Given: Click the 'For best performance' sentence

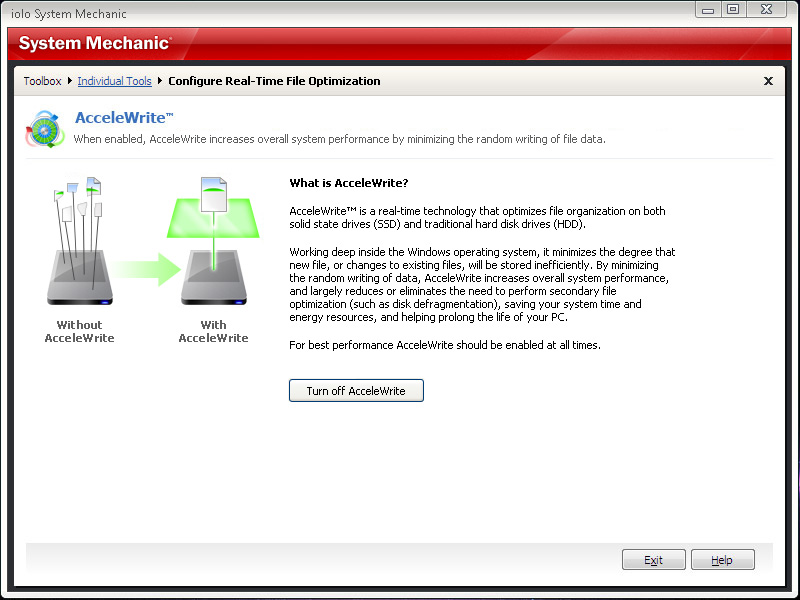Looking at the screenshot, I should [x=445, y=345].
